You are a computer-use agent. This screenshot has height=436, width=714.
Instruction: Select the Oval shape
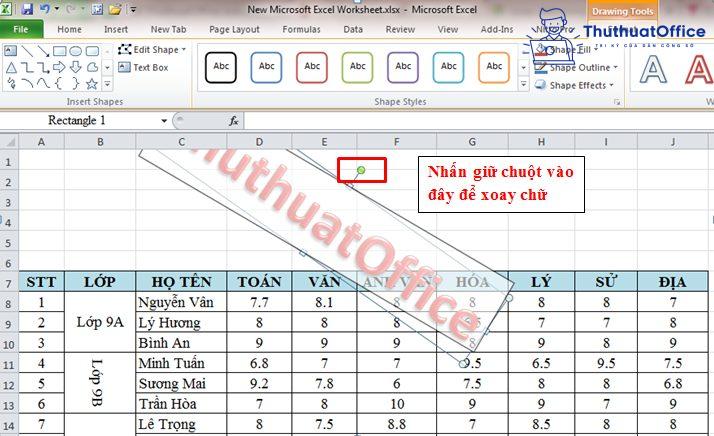(76, 51)
